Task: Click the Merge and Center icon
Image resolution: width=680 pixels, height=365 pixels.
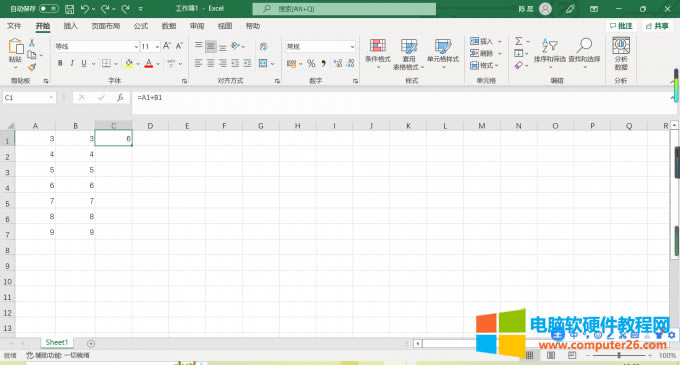Action: [263, 63]
